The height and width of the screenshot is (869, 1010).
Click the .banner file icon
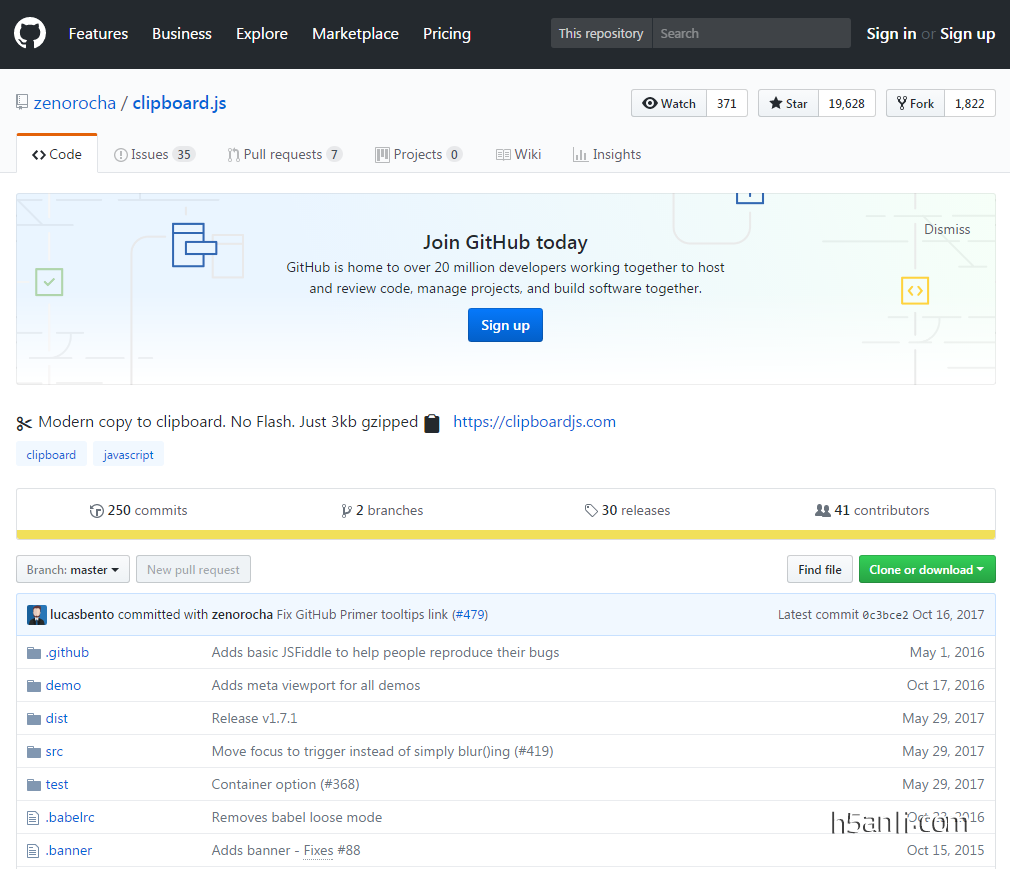click(x=33, y=851)
